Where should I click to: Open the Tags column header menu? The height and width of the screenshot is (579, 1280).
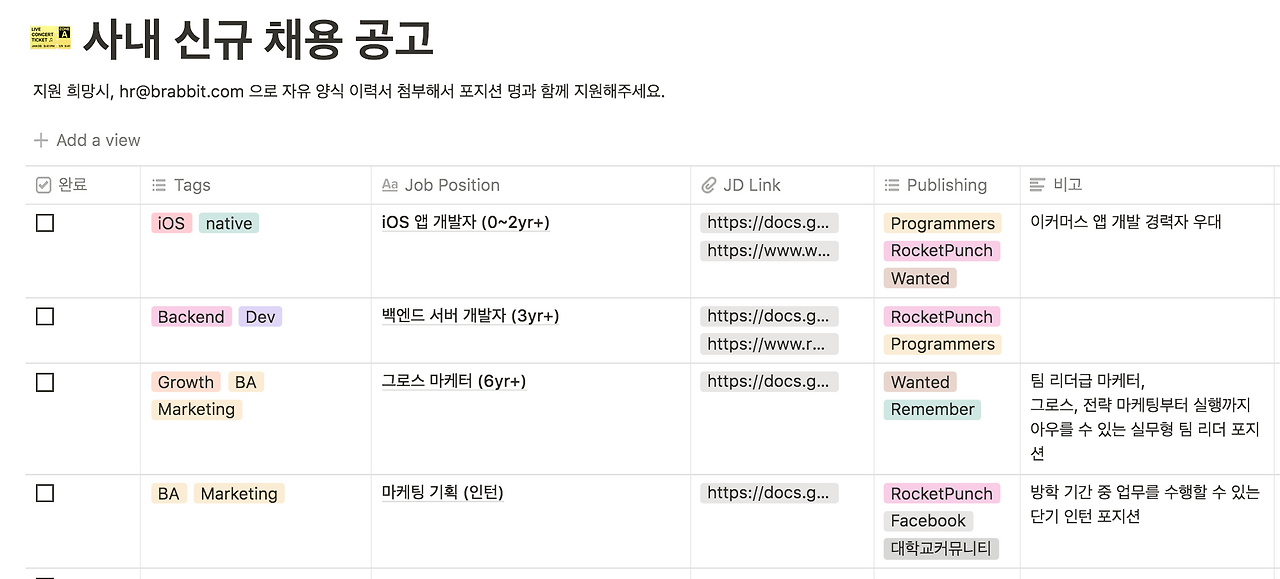pos(184,184)
